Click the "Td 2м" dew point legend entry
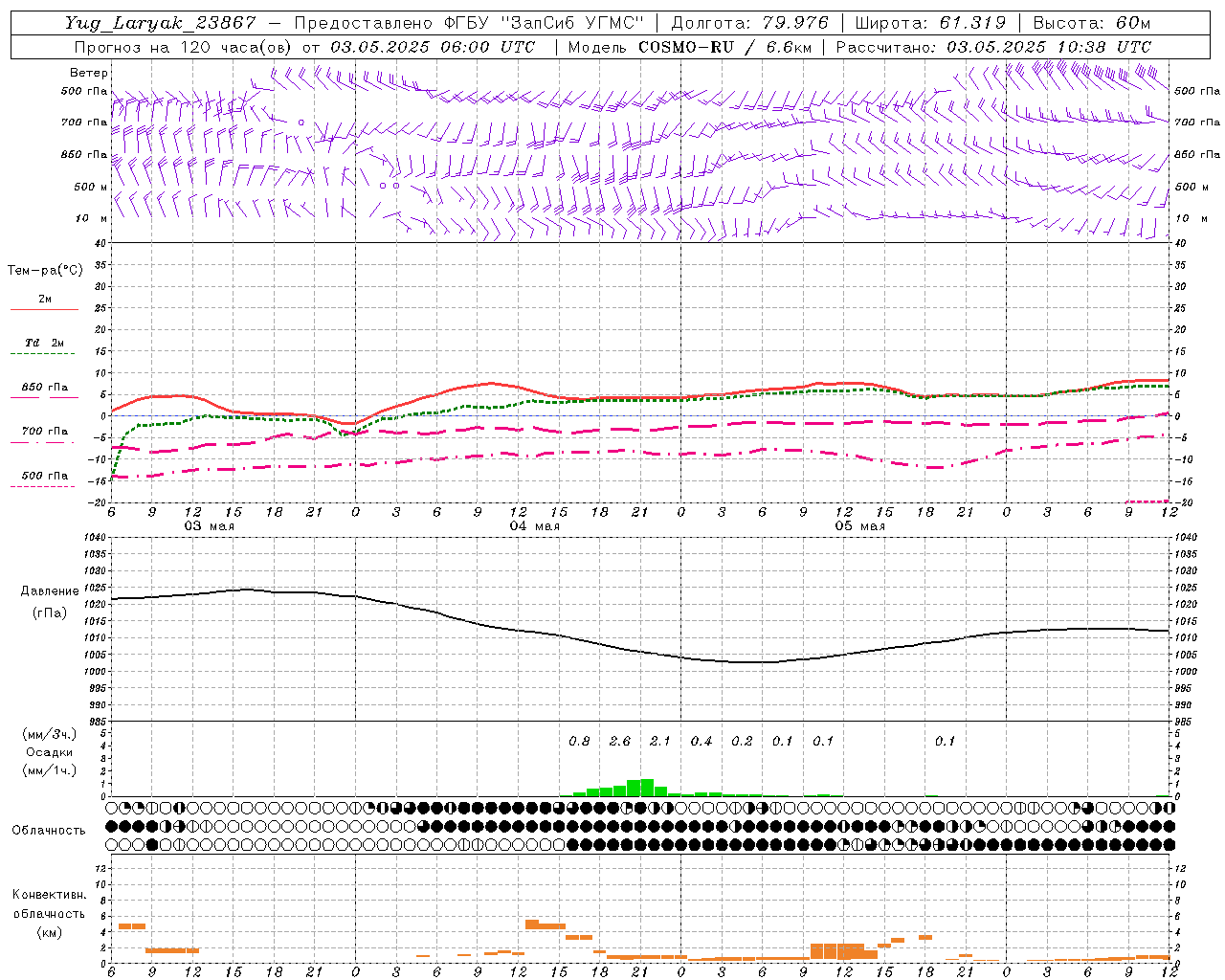 (45, 343)
